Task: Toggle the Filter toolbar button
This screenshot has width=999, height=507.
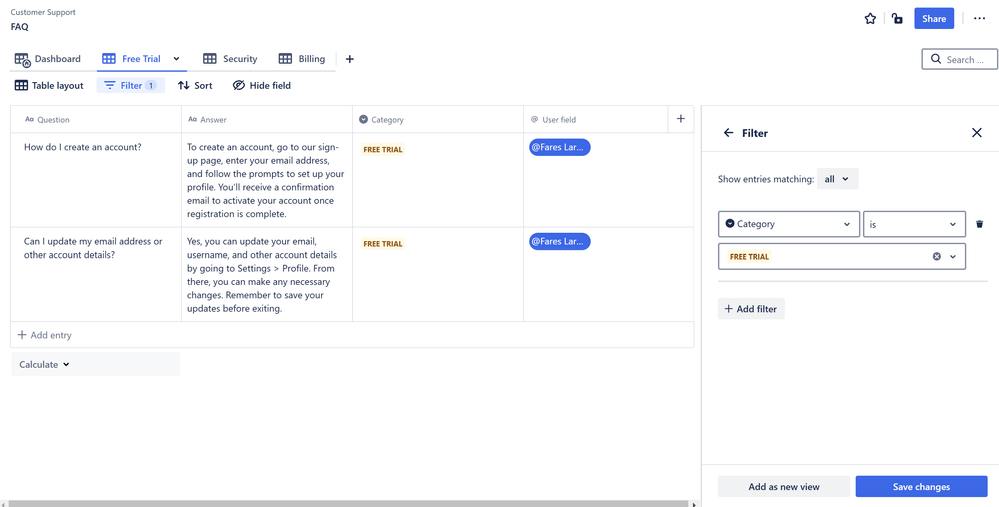Action: click(x=131, y=85)
